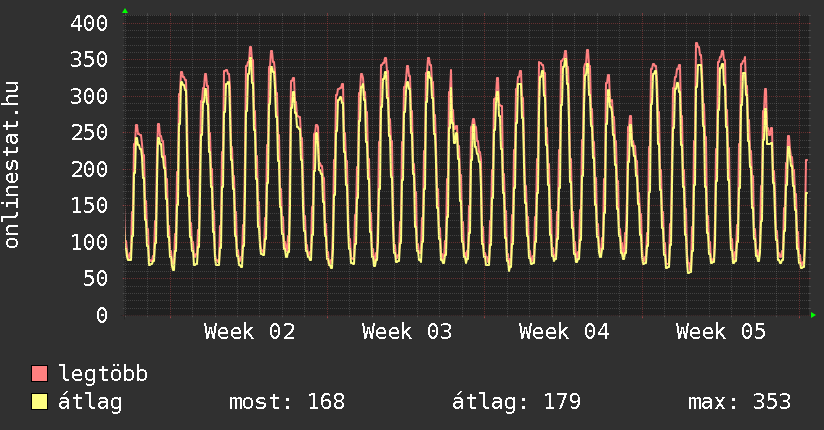Click the Week 05 axis label
Image resolution: width=824 pixels, height=430 pixels.
pyautogui.click(x=721, y=332)
